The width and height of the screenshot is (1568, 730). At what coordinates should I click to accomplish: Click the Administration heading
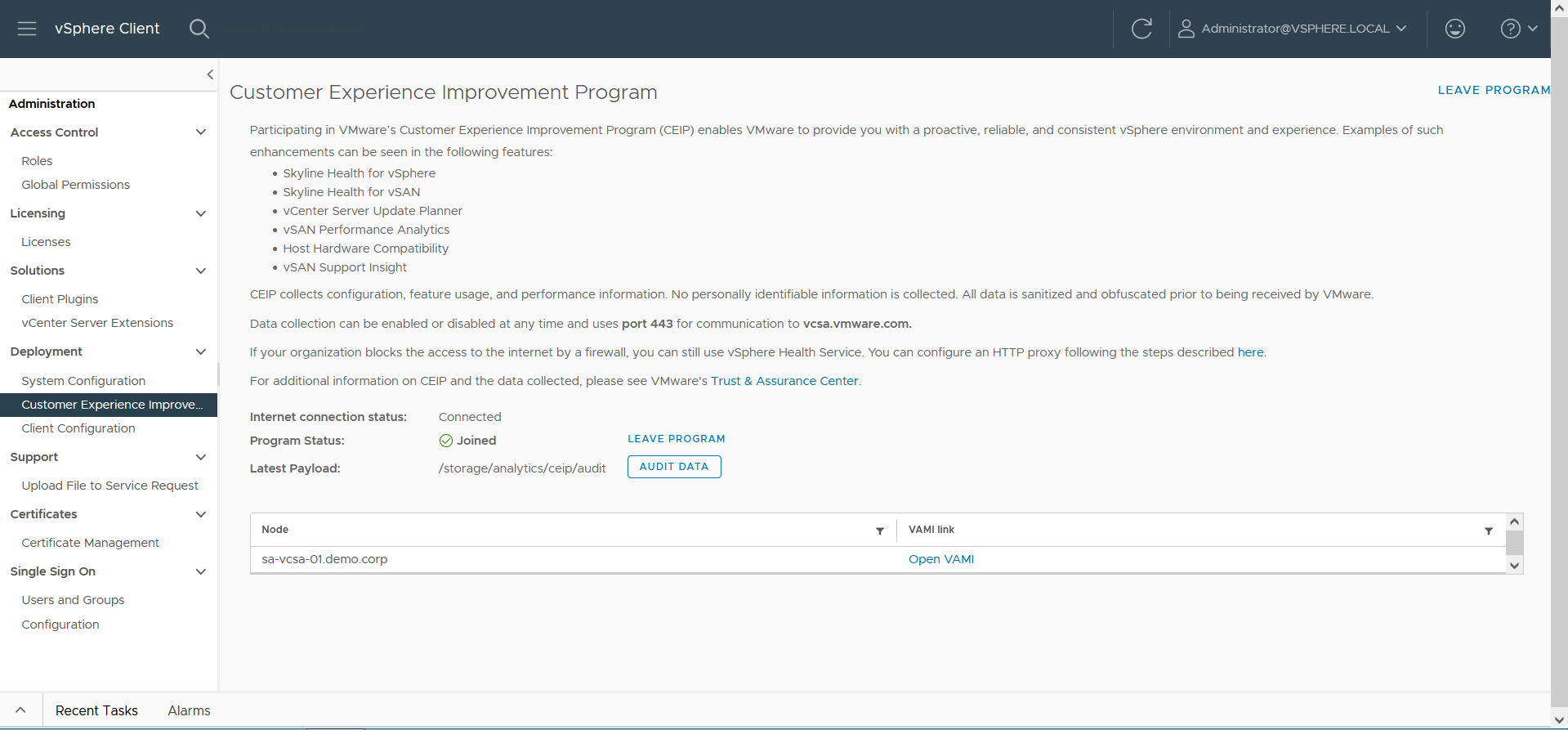pyautogui.click(x=51, y=104)
